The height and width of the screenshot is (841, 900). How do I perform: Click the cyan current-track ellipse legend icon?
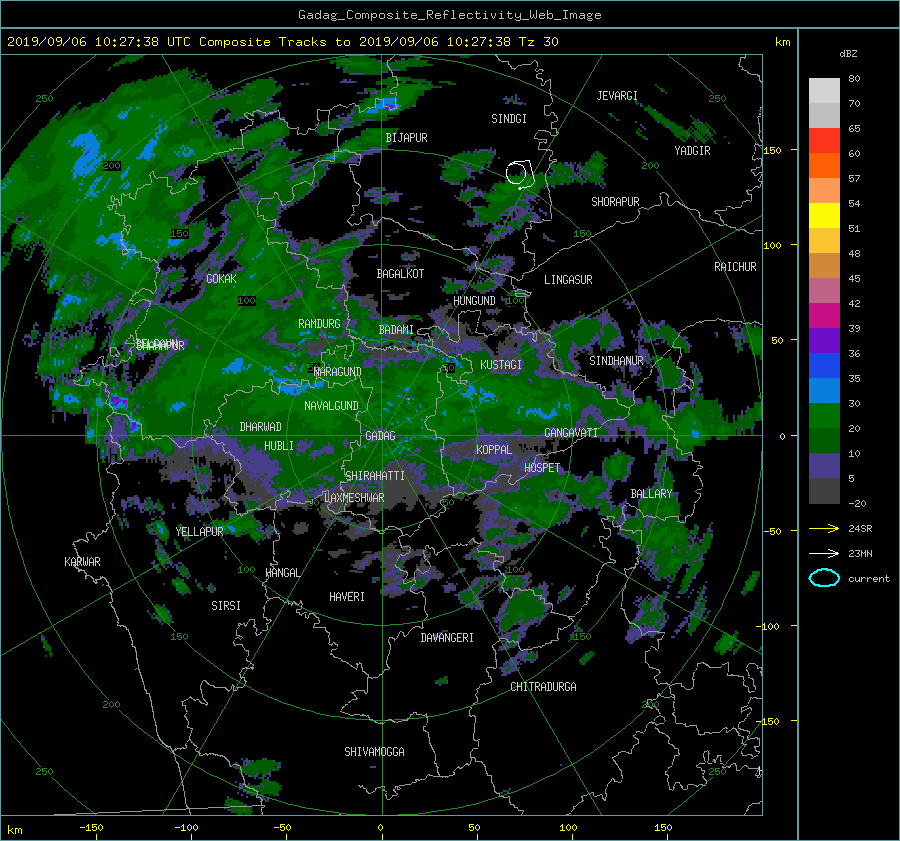coord(824,578)
